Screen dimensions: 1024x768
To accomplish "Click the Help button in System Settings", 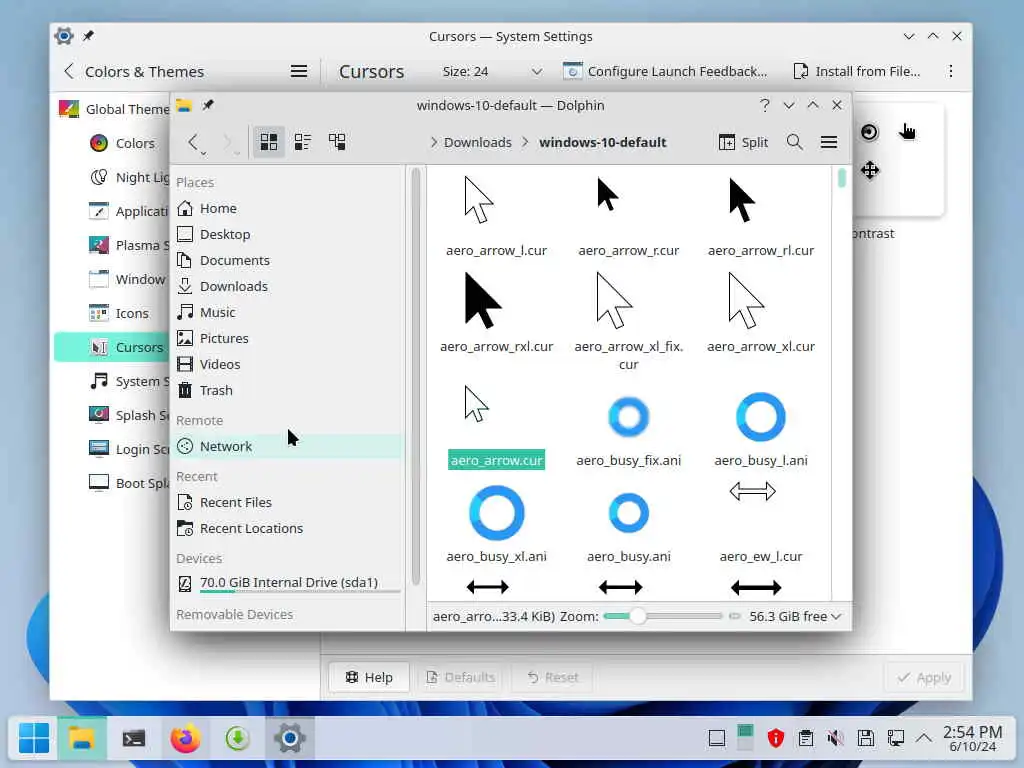I will click(369, 677).
